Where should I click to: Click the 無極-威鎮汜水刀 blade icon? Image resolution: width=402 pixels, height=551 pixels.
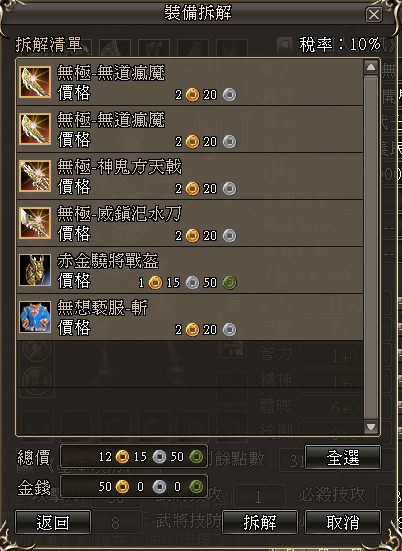tap(35, 223)
